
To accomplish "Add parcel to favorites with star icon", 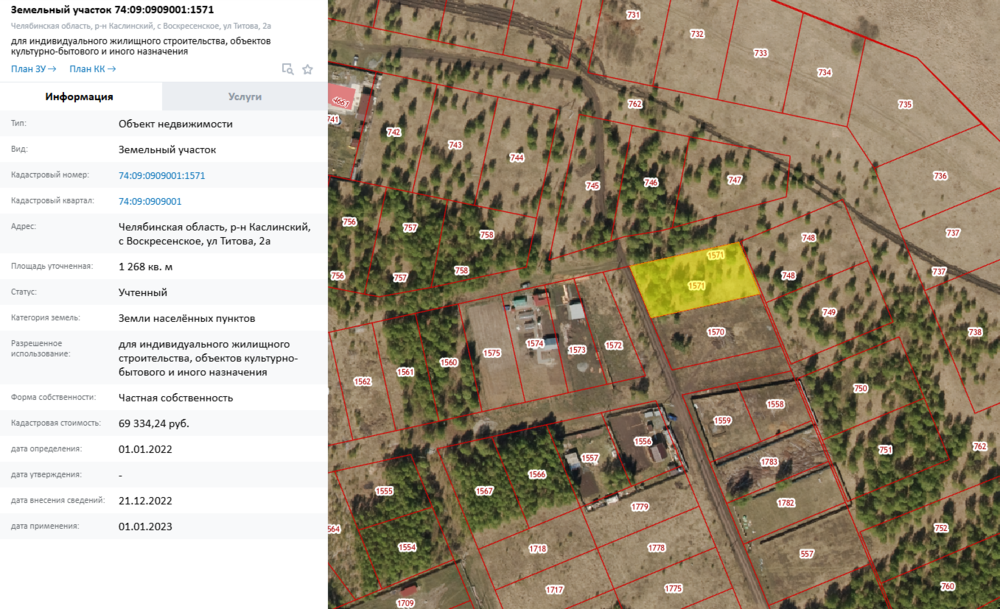I will point(308,69).
